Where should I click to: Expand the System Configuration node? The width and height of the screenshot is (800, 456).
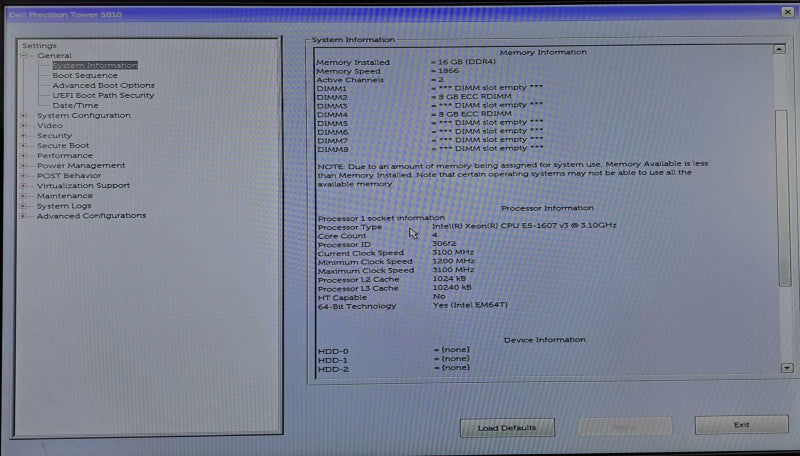[x=23, y=116]
